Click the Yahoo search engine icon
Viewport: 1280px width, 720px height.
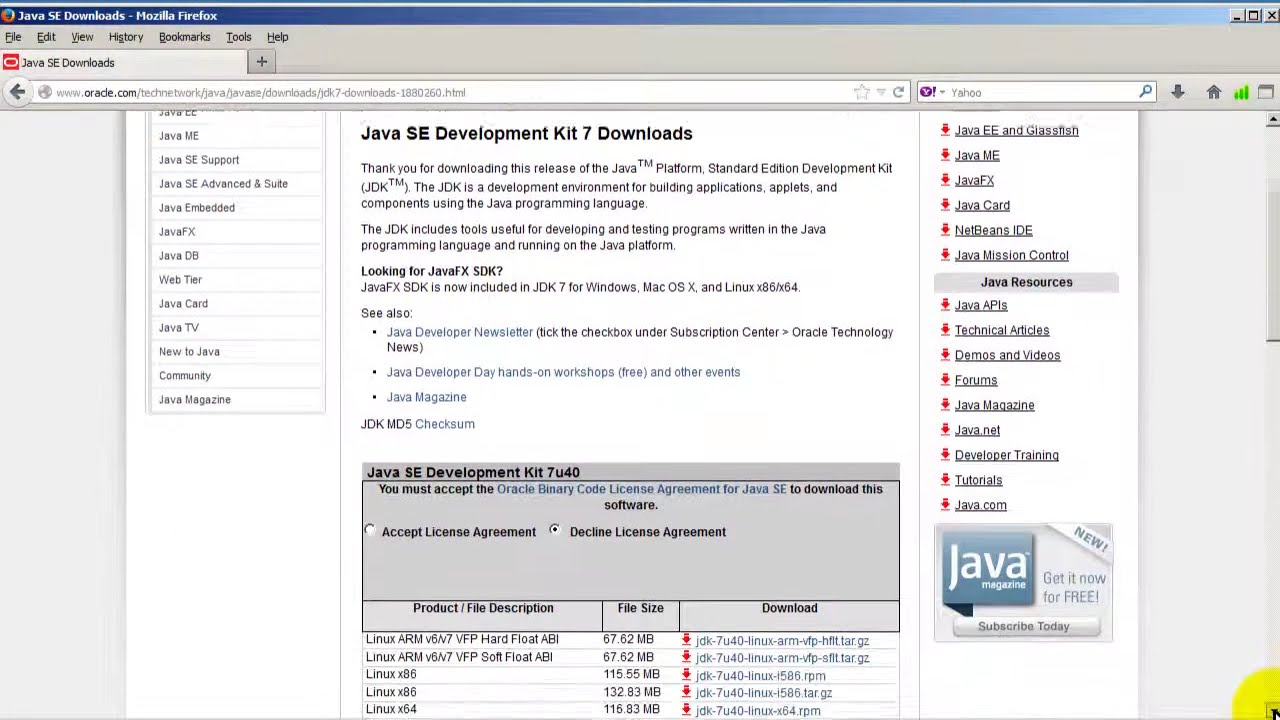[926, 92]
